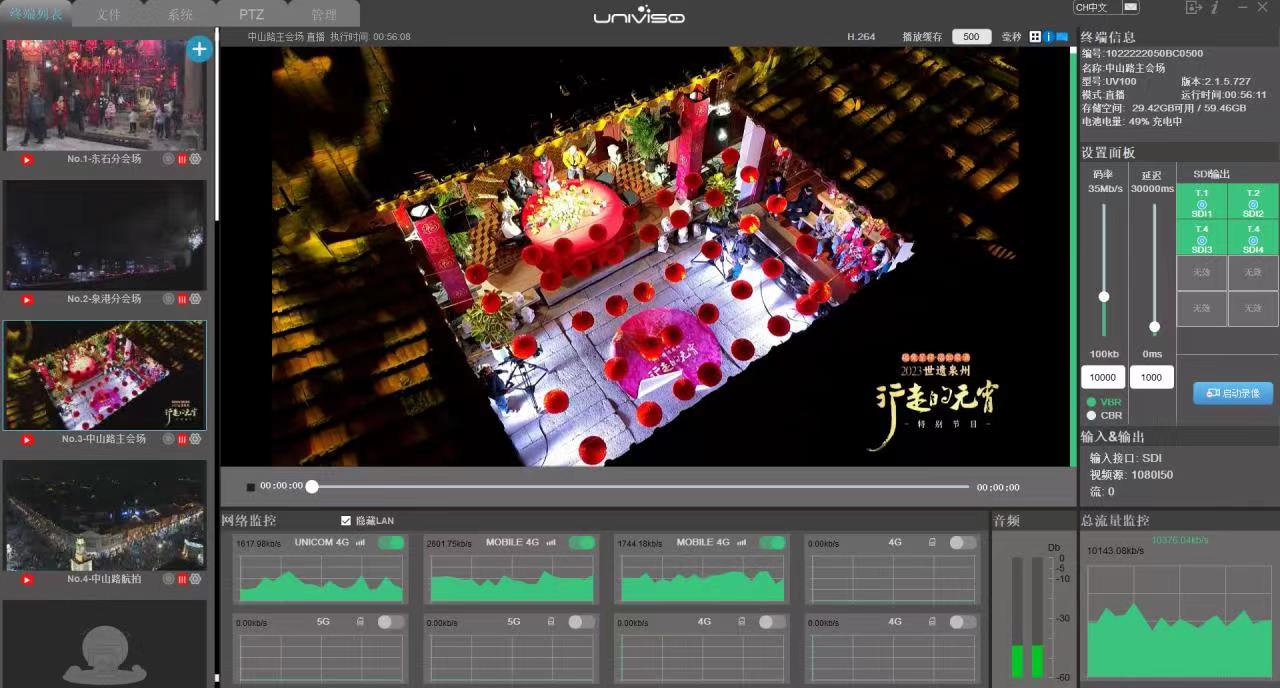
Task: Disable the MOBILE 4G toggle at 1744.18kb/s
Action: [772, 542]
